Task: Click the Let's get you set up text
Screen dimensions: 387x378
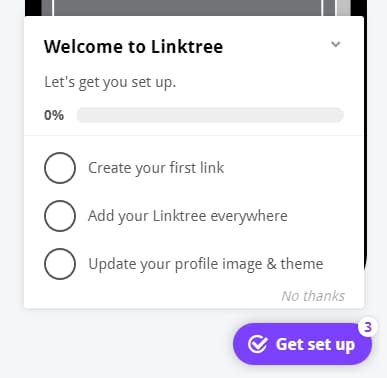Action: click(x=110, y=82)
